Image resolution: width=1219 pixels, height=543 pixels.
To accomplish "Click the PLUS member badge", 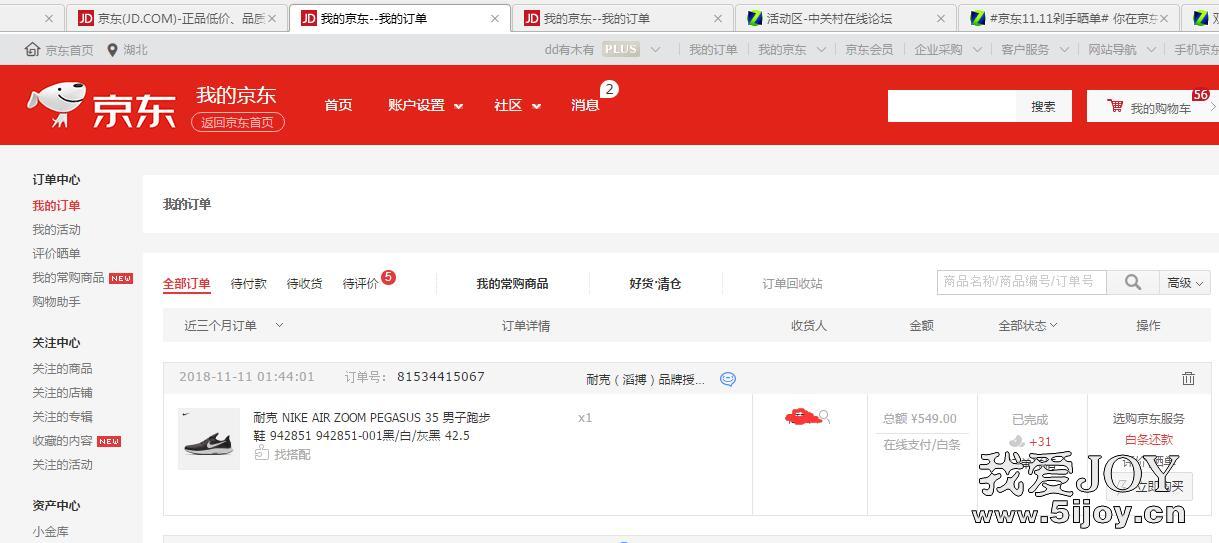I will 621,49.
